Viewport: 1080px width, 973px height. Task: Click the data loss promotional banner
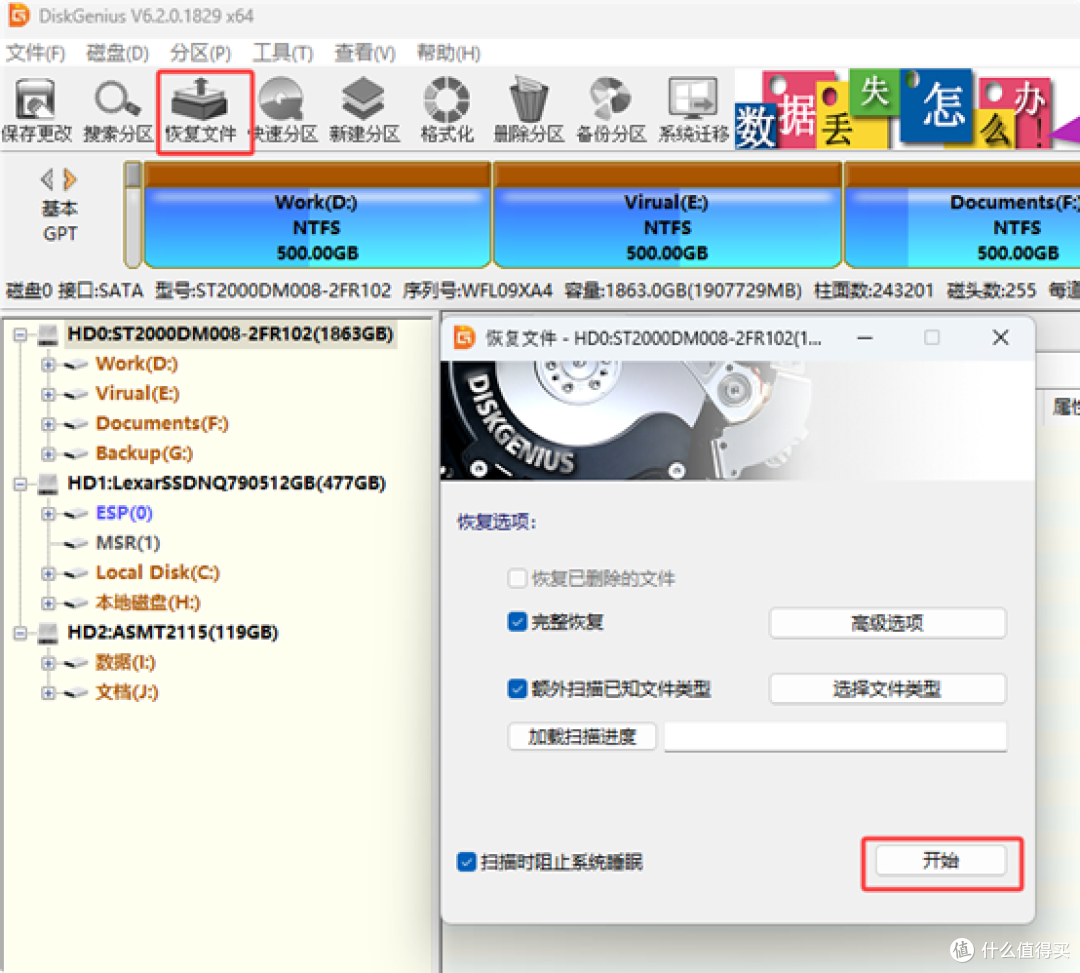[x=906, y=110]
